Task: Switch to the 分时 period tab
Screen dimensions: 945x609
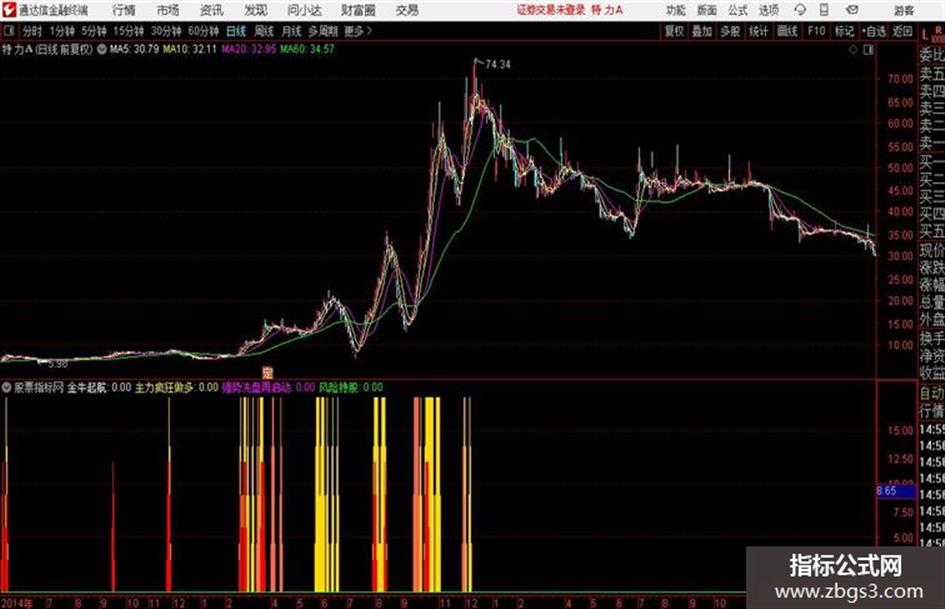Action: pos(33,31)
